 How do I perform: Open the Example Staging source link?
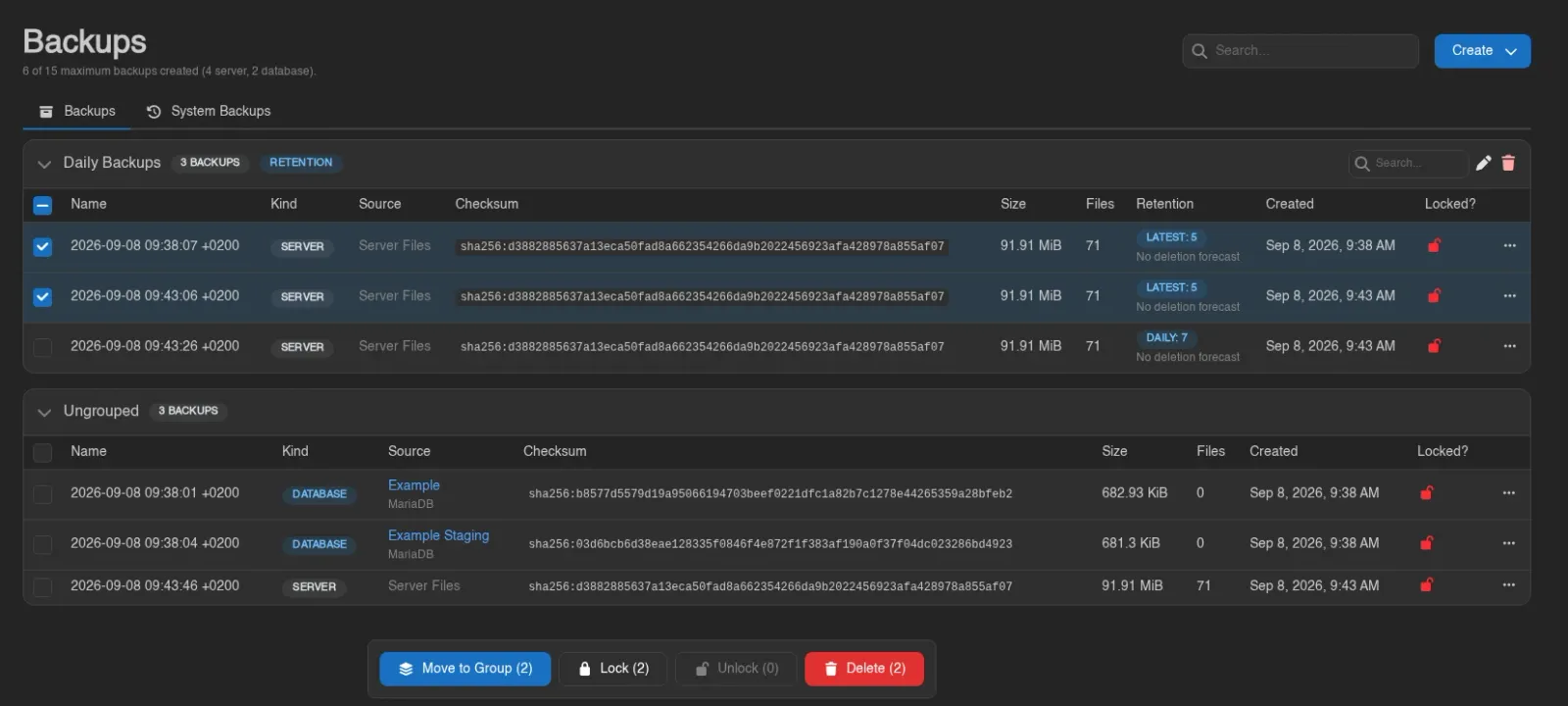click(x=438, y=535)
